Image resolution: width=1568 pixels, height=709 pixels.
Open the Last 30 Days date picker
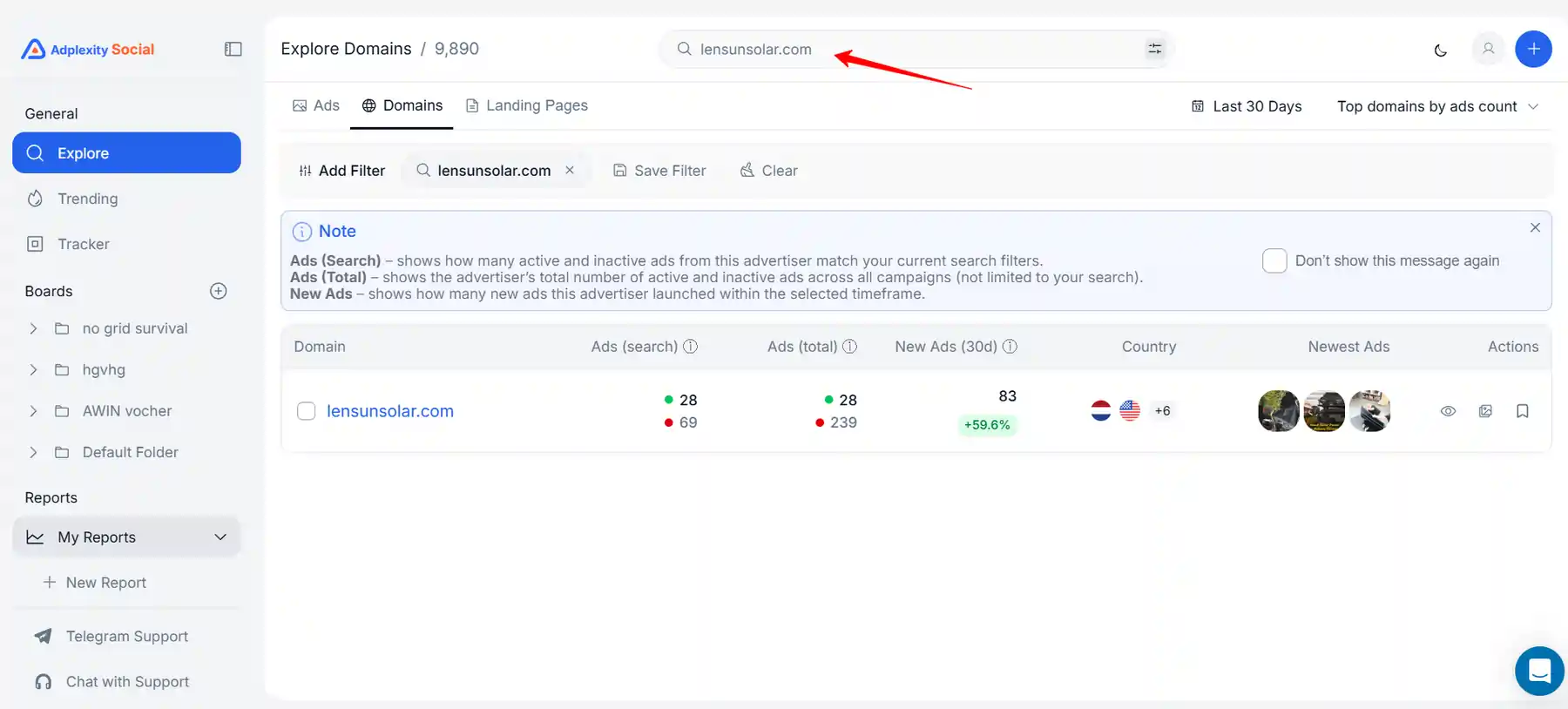coord(1247,106)
